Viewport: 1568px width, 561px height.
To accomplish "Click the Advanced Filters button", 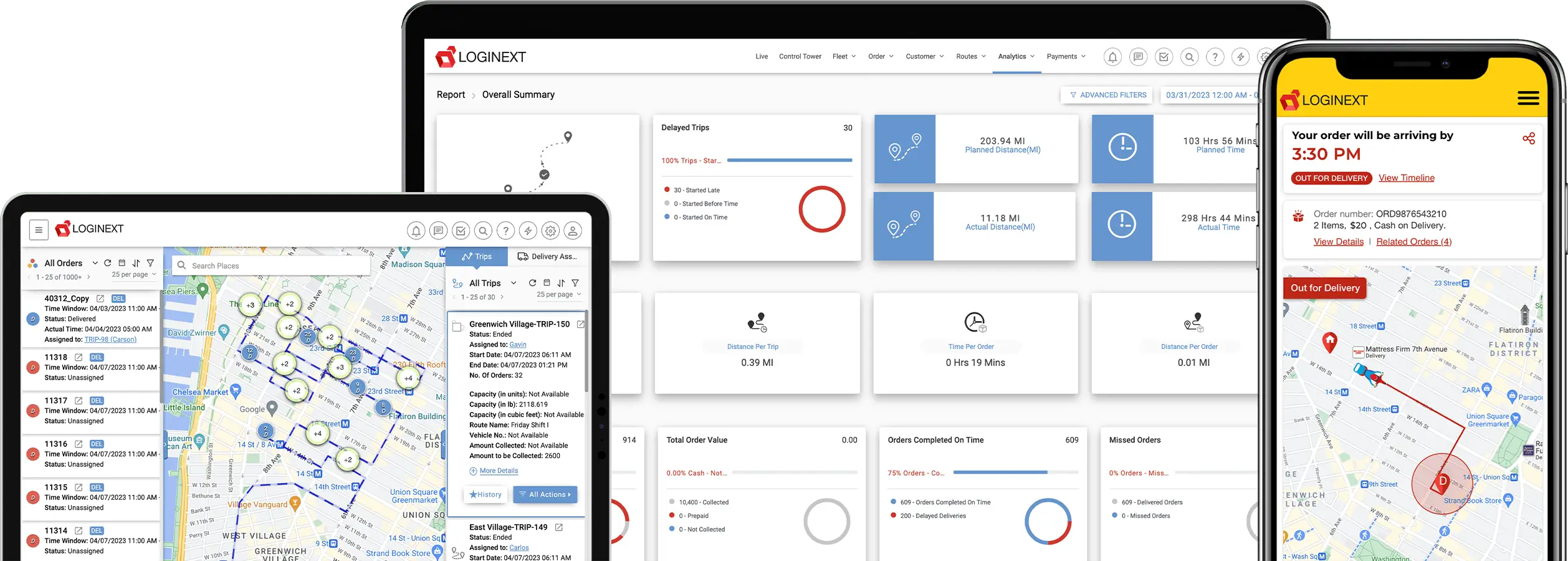I will tap(1107, 95).
